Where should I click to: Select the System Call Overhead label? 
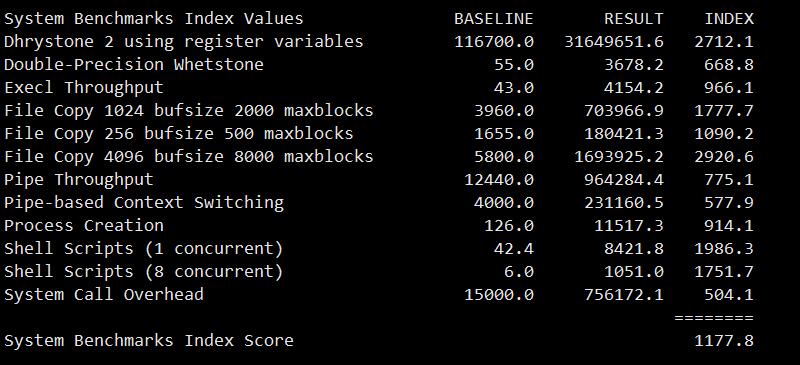coord(104,295)
